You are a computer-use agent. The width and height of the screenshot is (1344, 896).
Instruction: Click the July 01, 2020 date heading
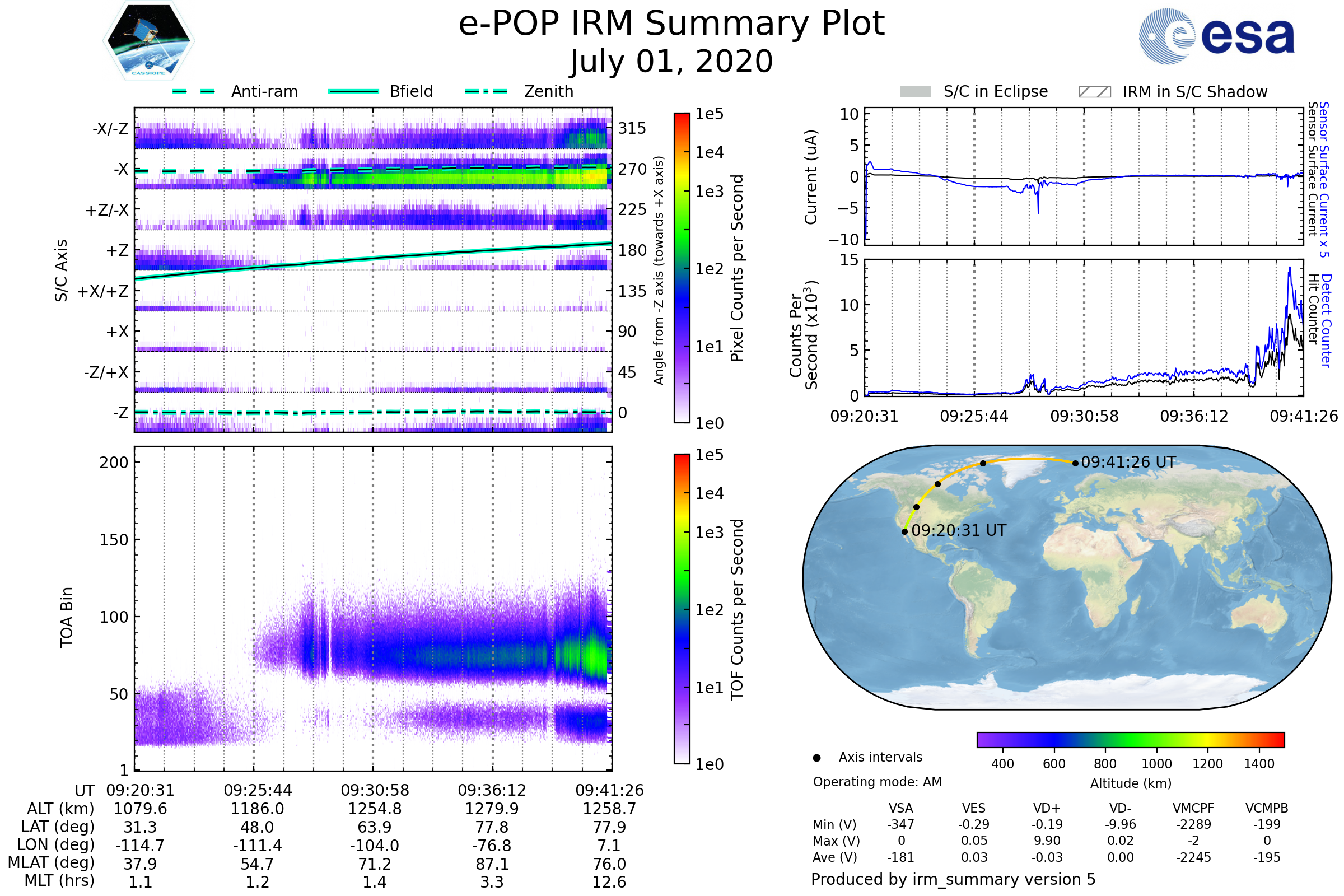click(x=671, y=62)
